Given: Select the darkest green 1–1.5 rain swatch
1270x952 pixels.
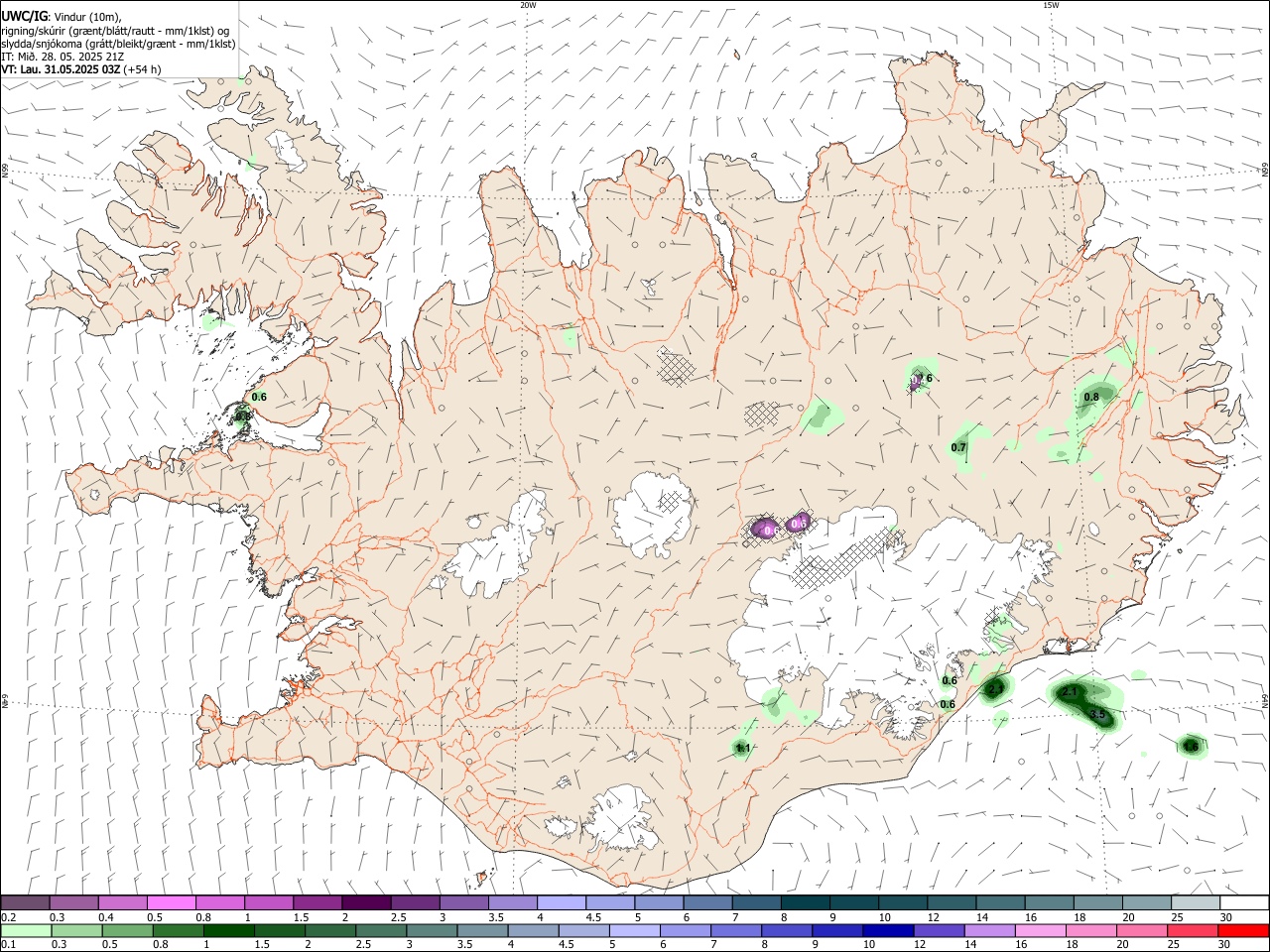Looking at the screenshot, I should pyautogui.click(x=229, y=931).
